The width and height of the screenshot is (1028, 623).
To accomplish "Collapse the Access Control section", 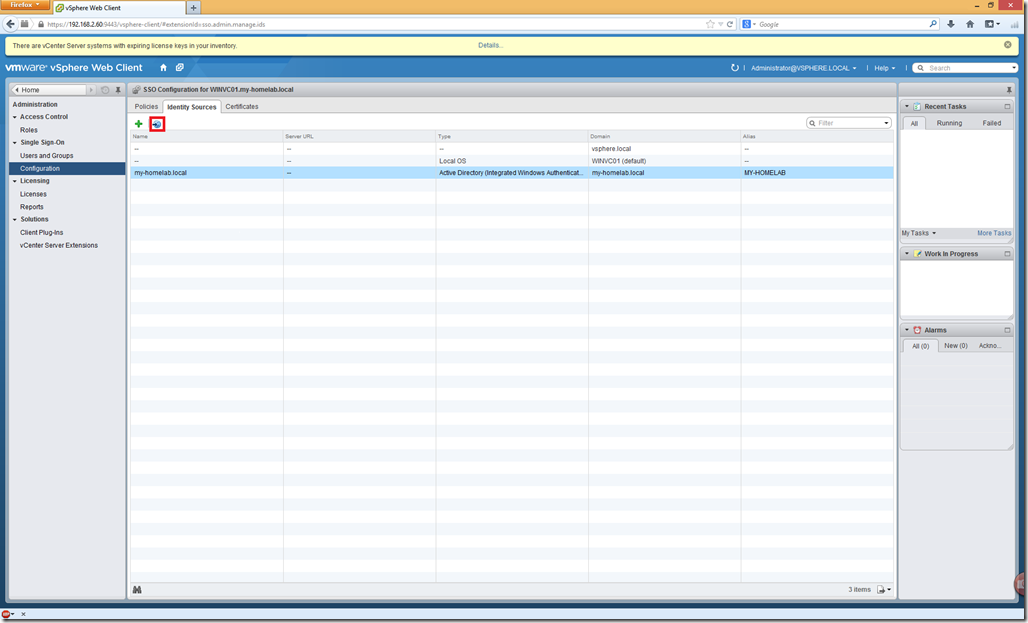I will [15, 117].
